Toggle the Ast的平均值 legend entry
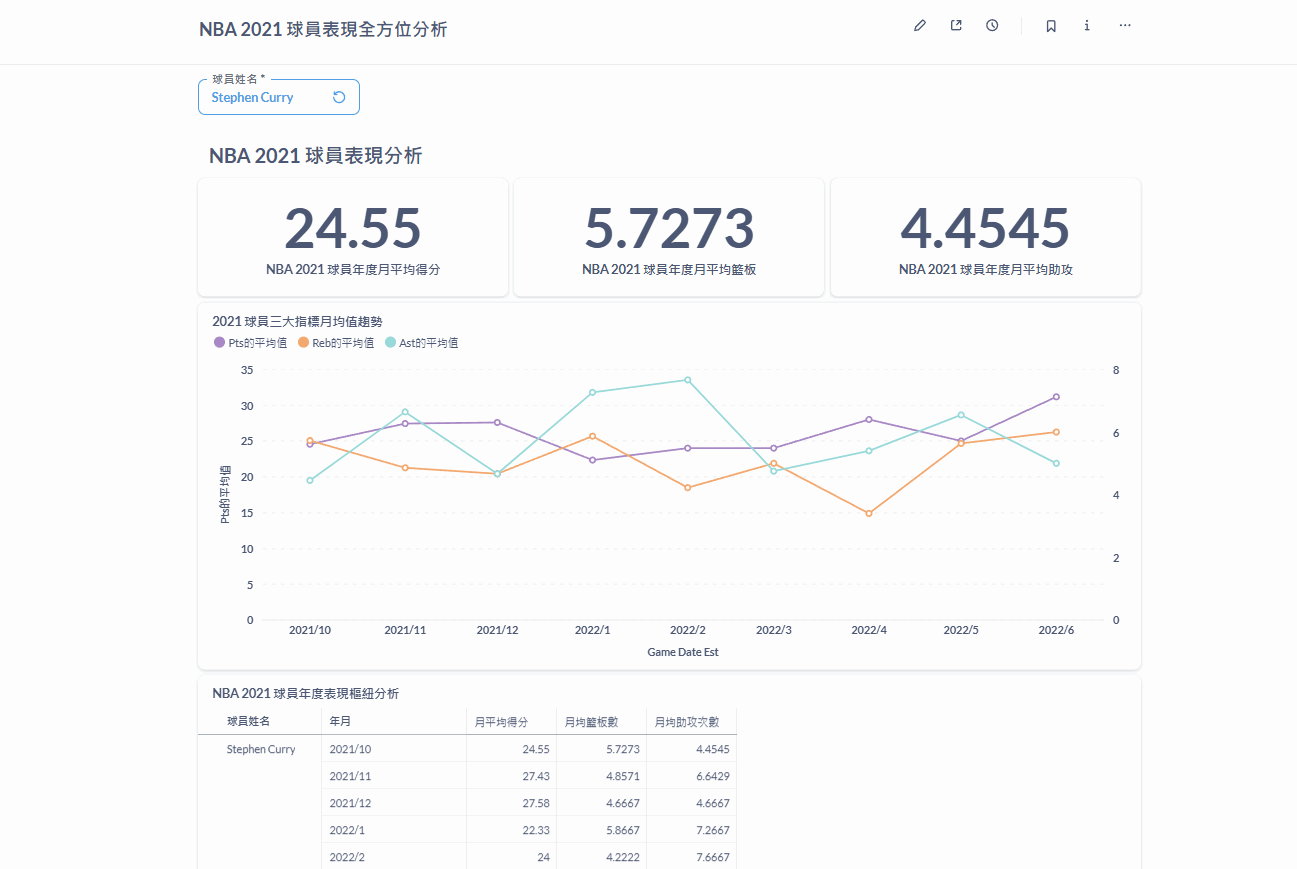The width and height of the screenshot is (1297, 869). tap(421, 343)
